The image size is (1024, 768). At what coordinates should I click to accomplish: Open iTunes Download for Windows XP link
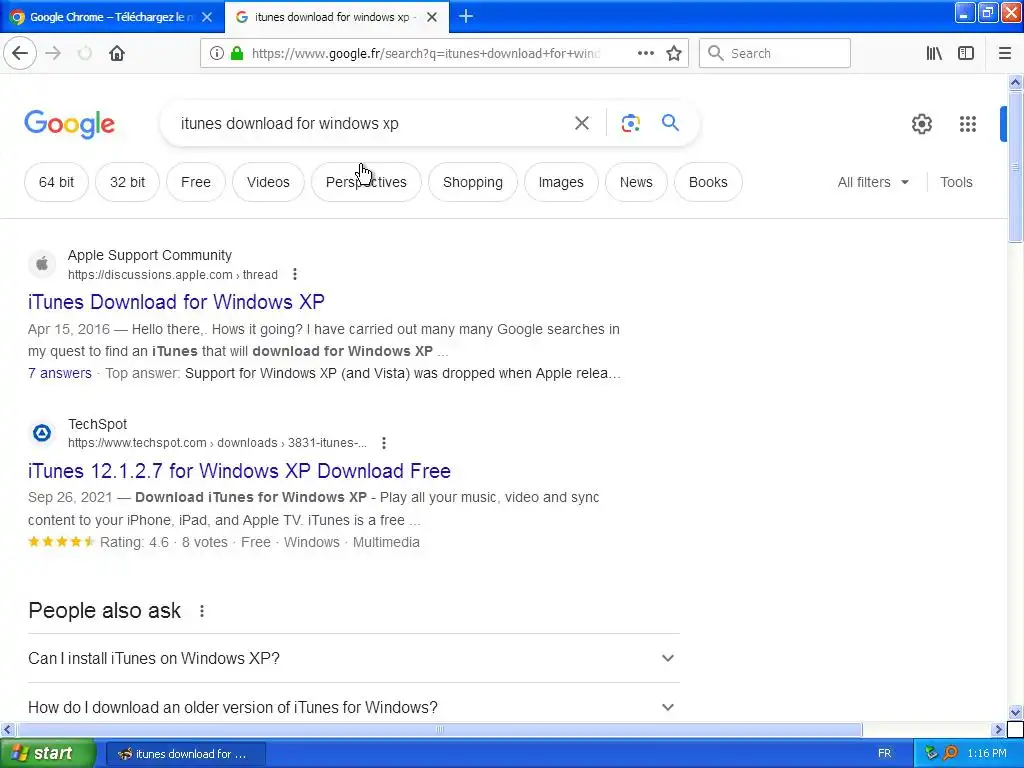click(176, 302)
